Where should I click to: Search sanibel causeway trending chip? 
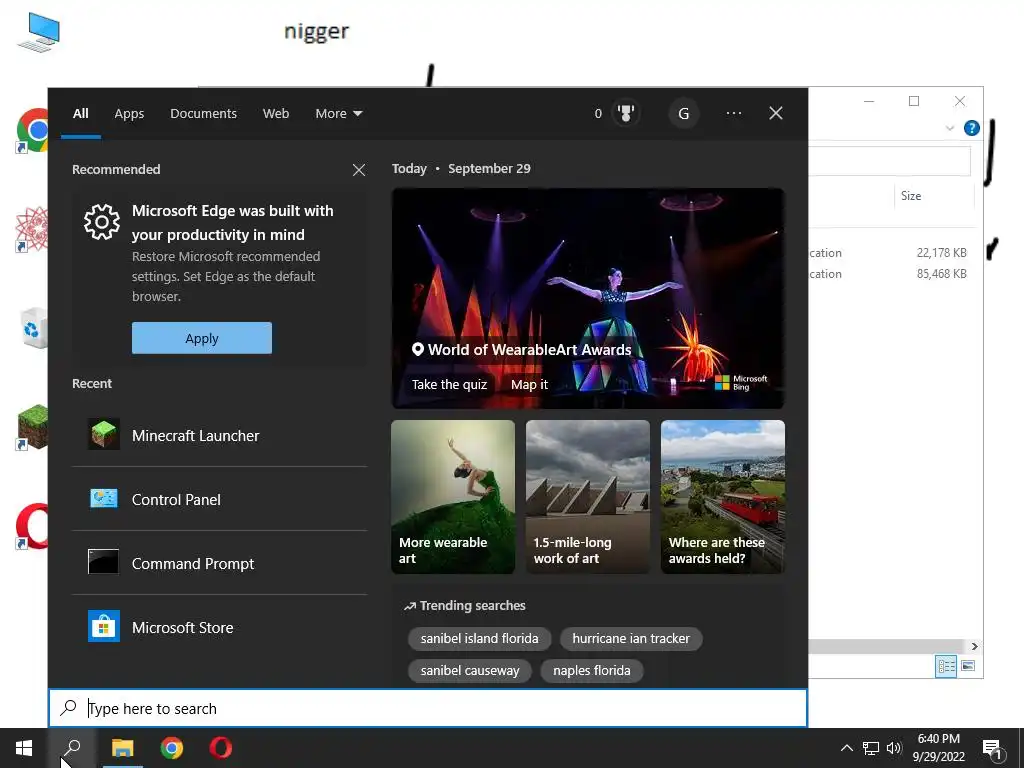[470, 670]
